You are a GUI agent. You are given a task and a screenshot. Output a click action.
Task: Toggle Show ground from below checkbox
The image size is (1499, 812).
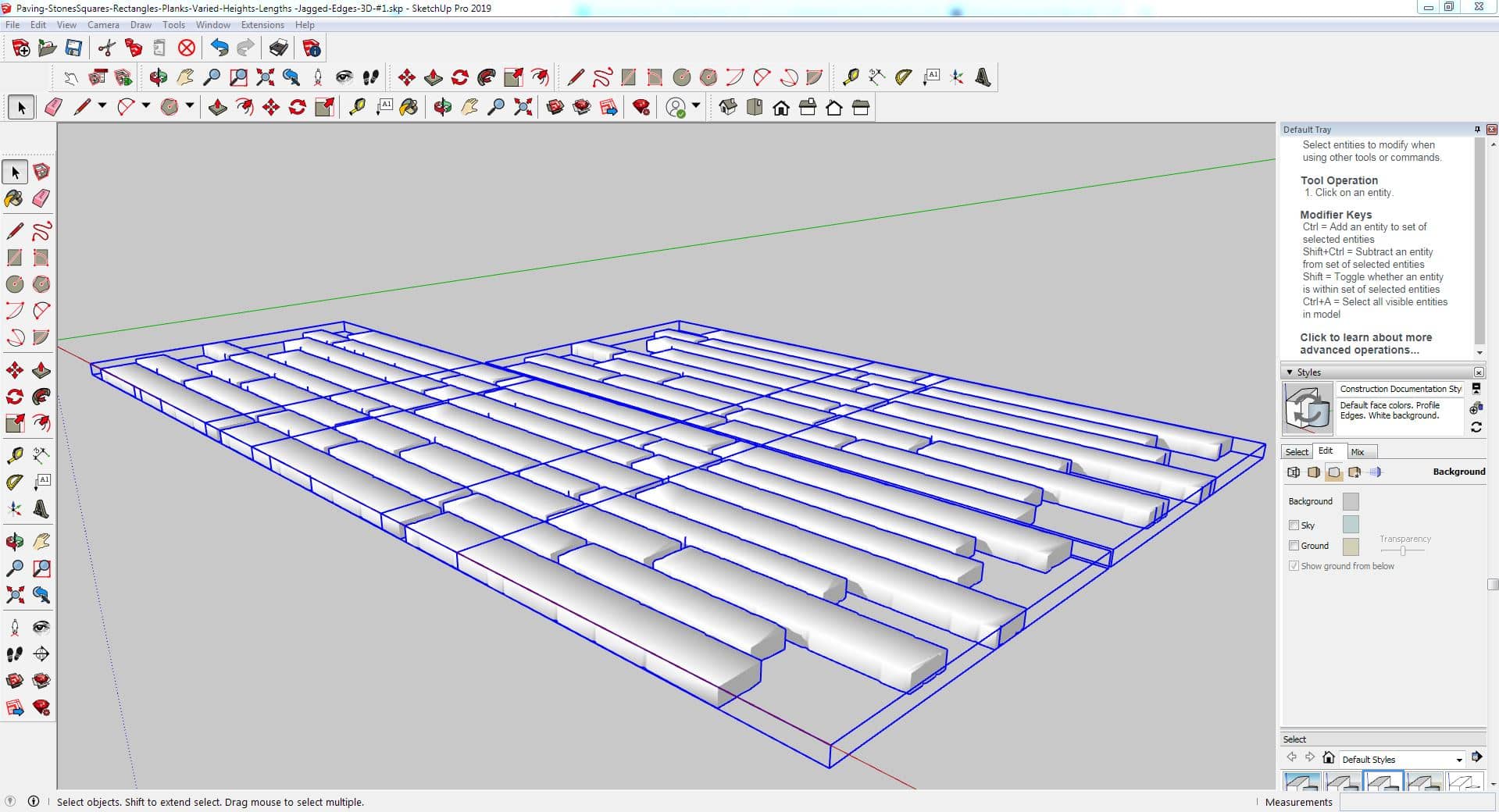pos(1294,566)
